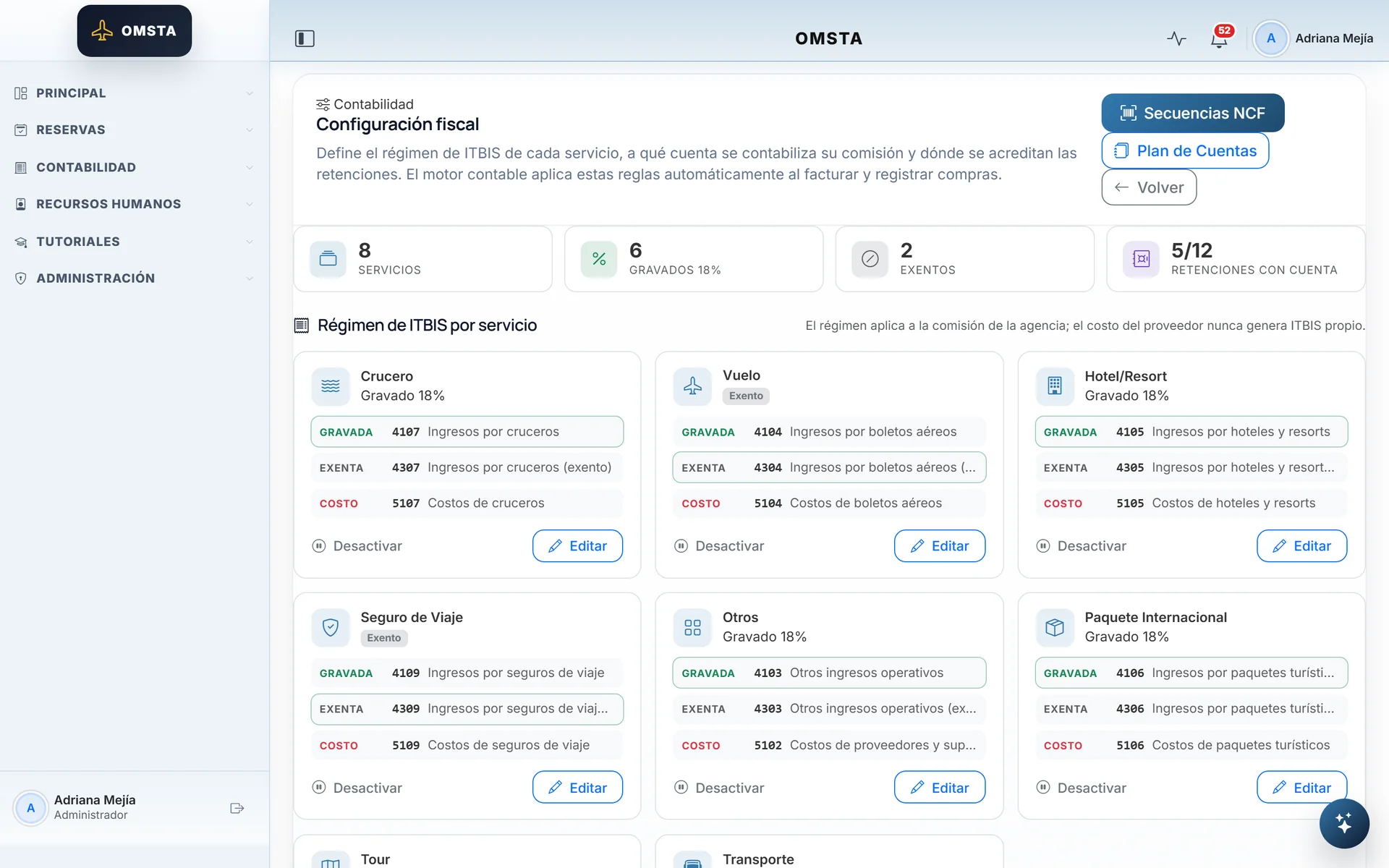
Task: Click the Crucero waves icon
Action: click(331, 386)
